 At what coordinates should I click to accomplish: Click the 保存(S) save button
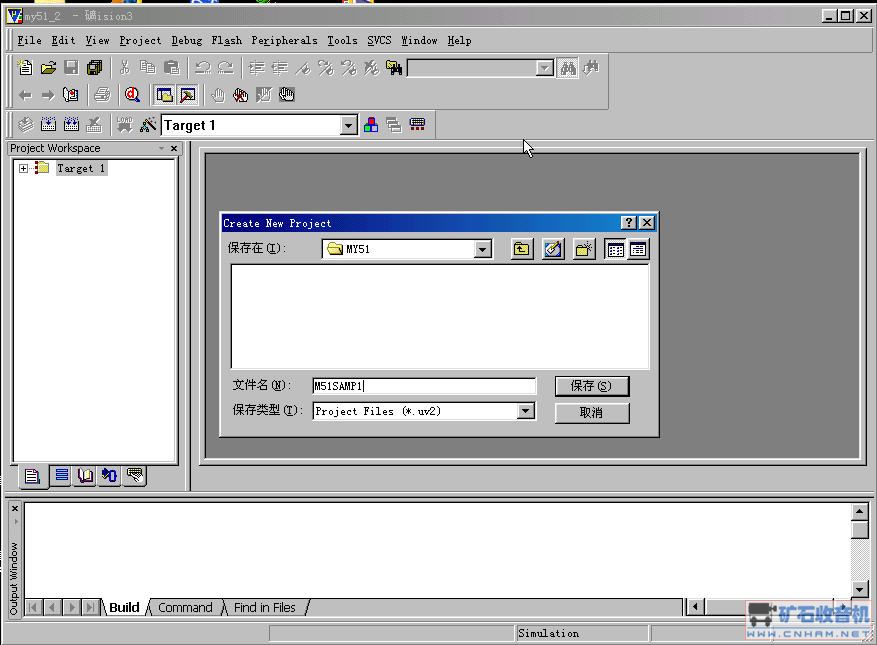pyautogui.click(x=592, y=386)
